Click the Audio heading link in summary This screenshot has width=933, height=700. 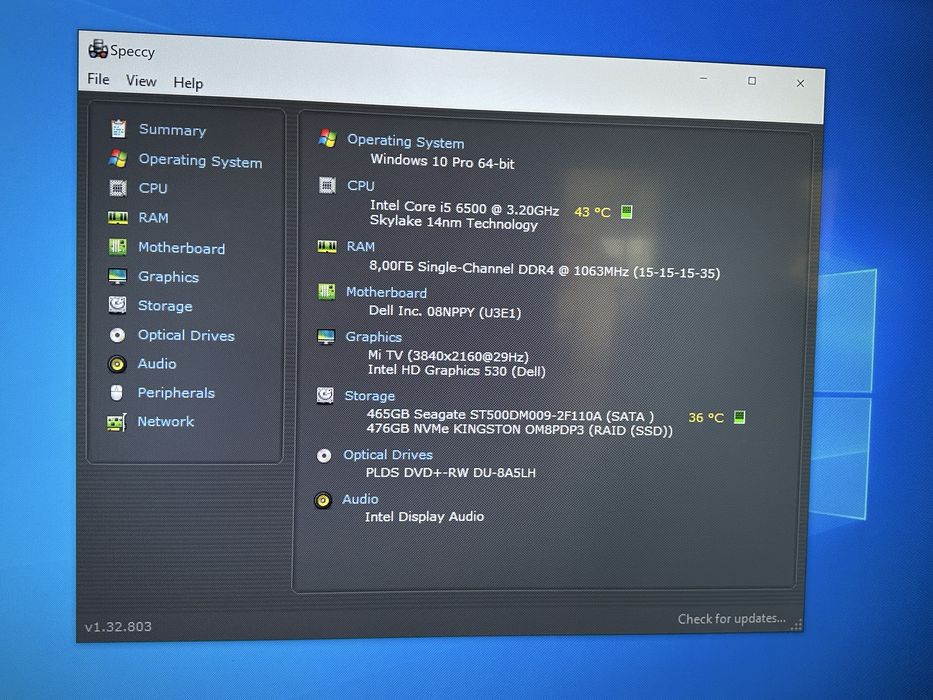coord(360,499)
